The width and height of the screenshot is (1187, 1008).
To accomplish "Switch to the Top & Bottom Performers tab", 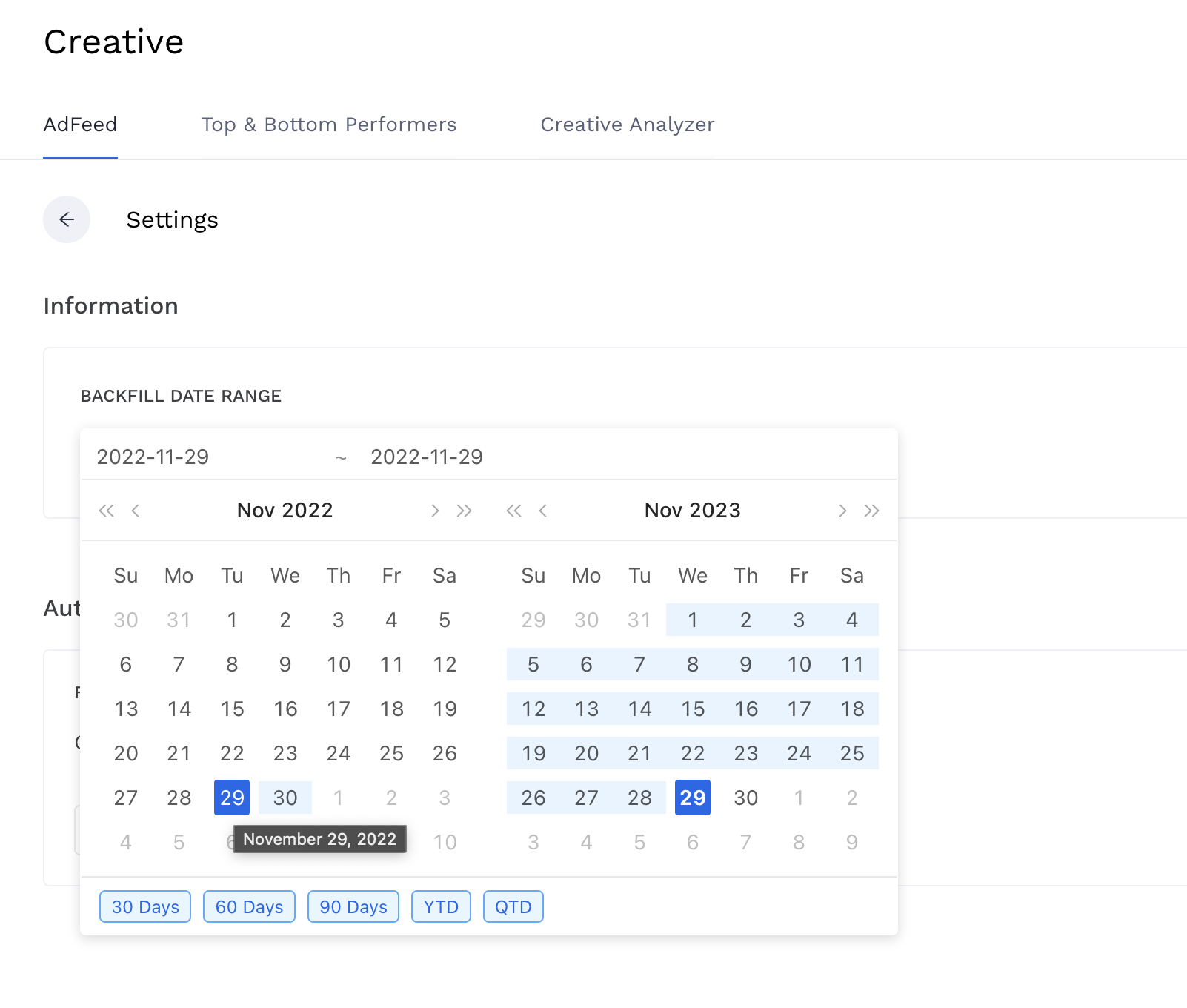I will (329, 125).
